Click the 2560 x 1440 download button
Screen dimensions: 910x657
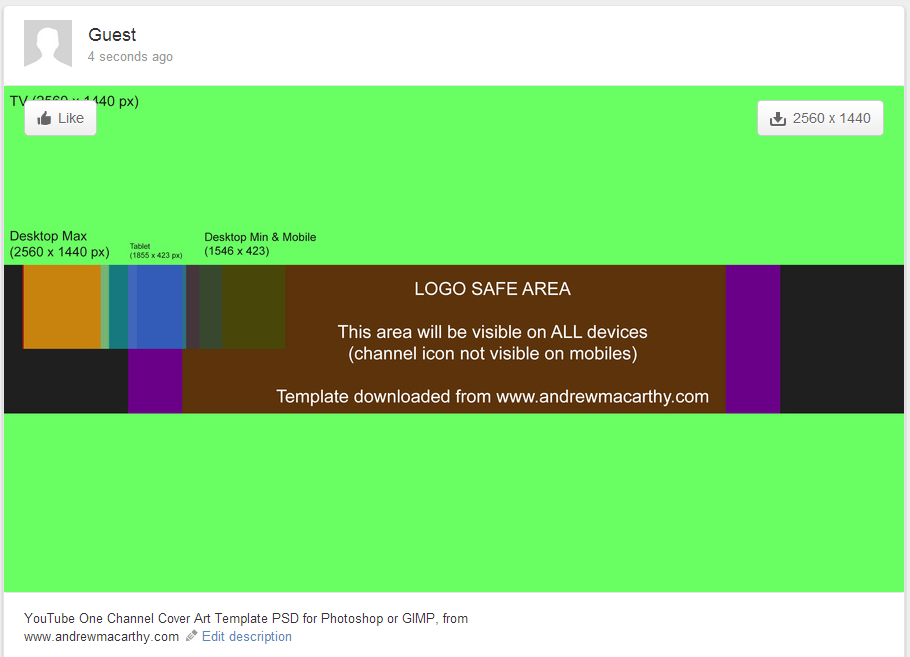click(820, 117)
